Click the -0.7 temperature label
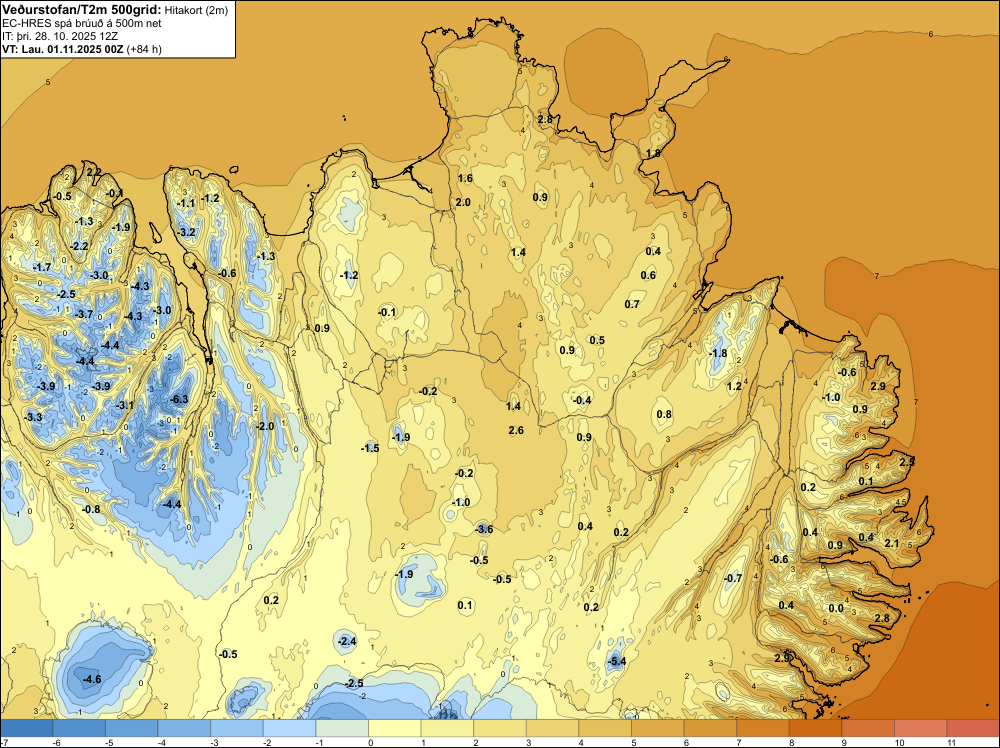The image size is (1000, 748). pos(733,578)
